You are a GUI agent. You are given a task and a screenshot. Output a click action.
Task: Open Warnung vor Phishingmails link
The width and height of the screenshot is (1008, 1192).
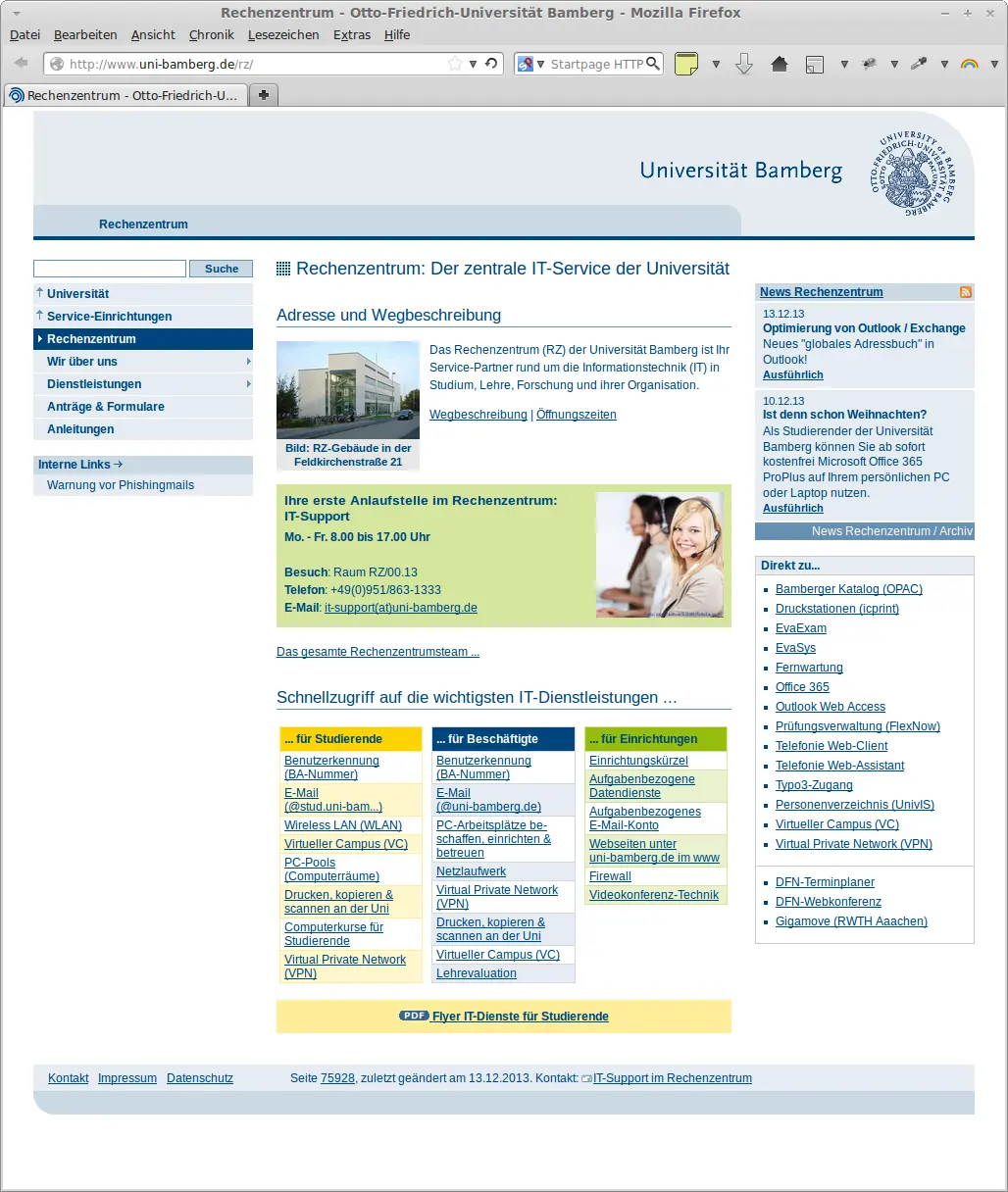121,485
